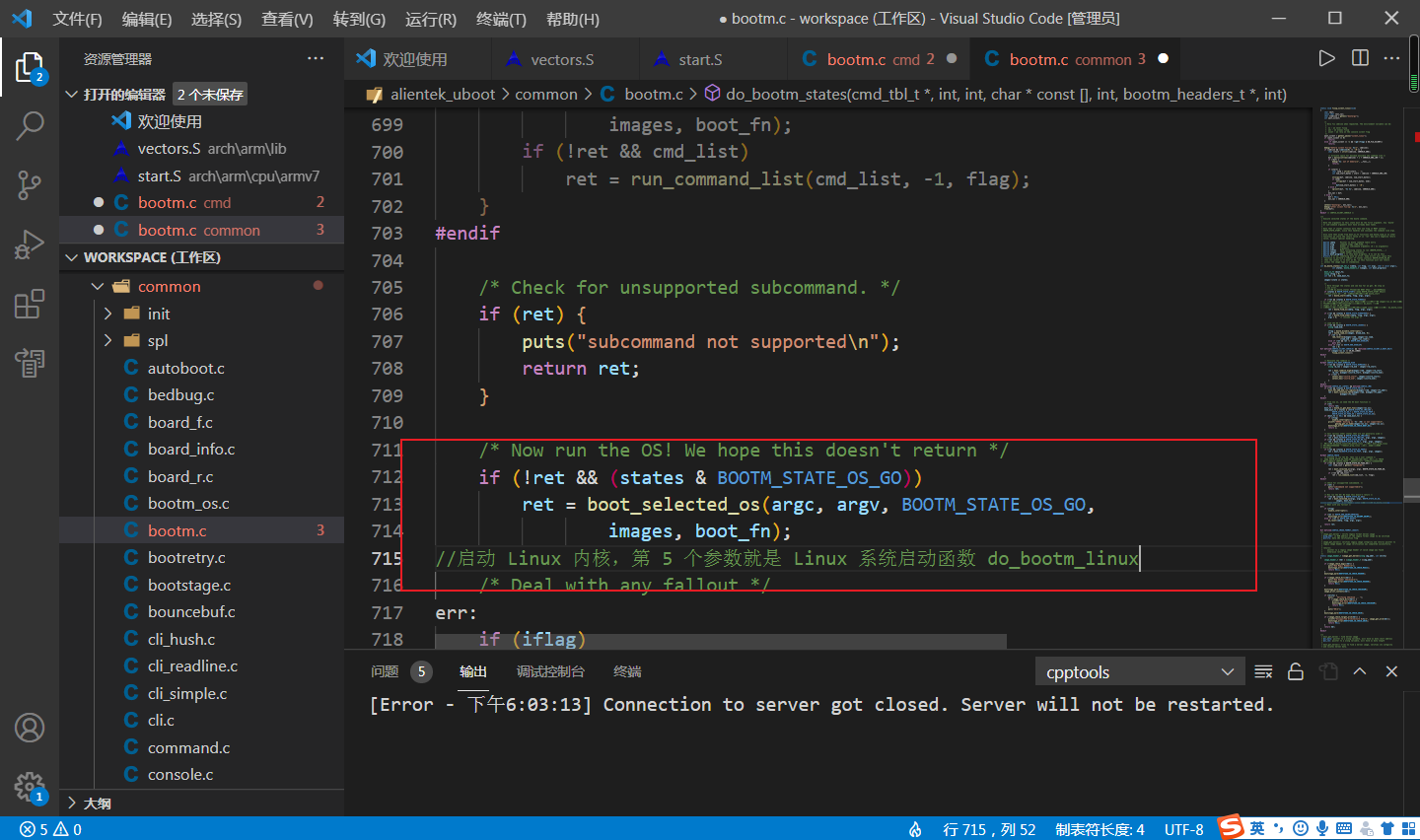Select cpptools output channel dropdown
This screenshot has width=1420, height=840.
click(1140, 672)
